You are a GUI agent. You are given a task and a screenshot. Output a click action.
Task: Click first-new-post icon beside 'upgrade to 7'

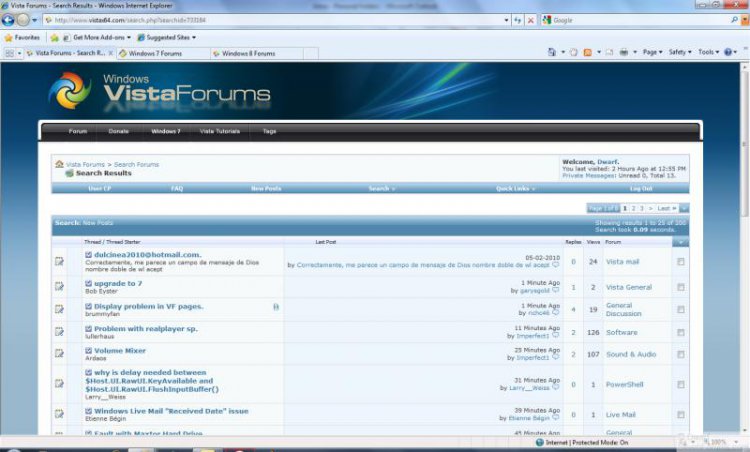click(88, 284)
